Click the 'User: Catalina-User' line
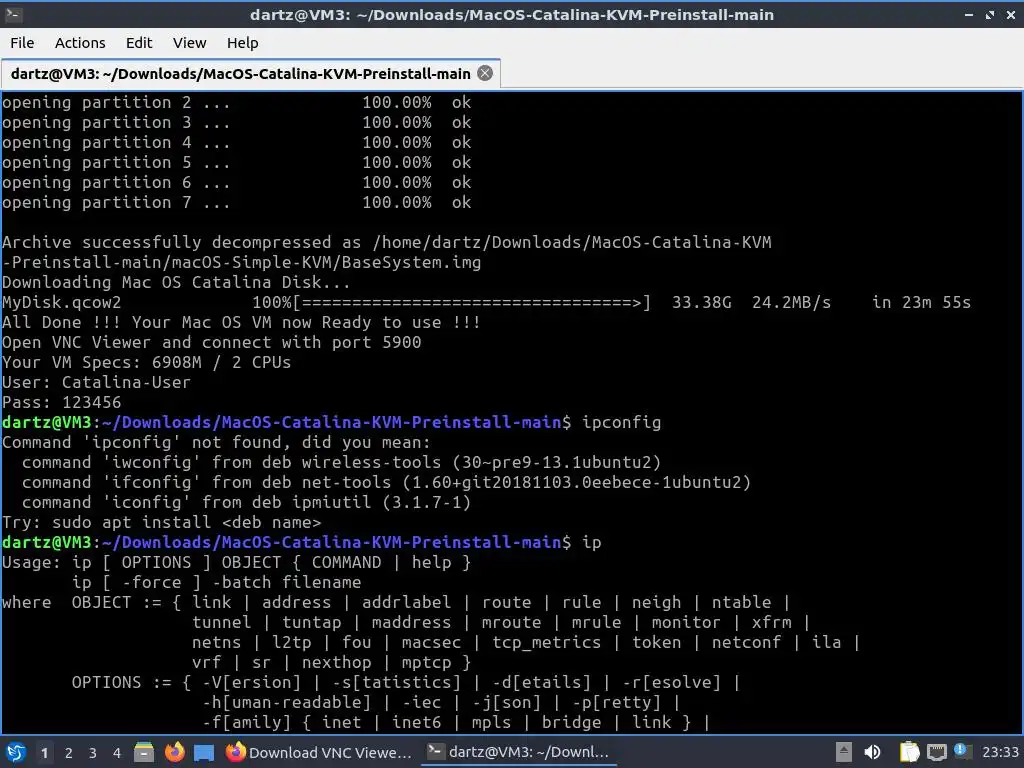The height and width of the screenshot is (768, 1024). click(x=96, y=382)
